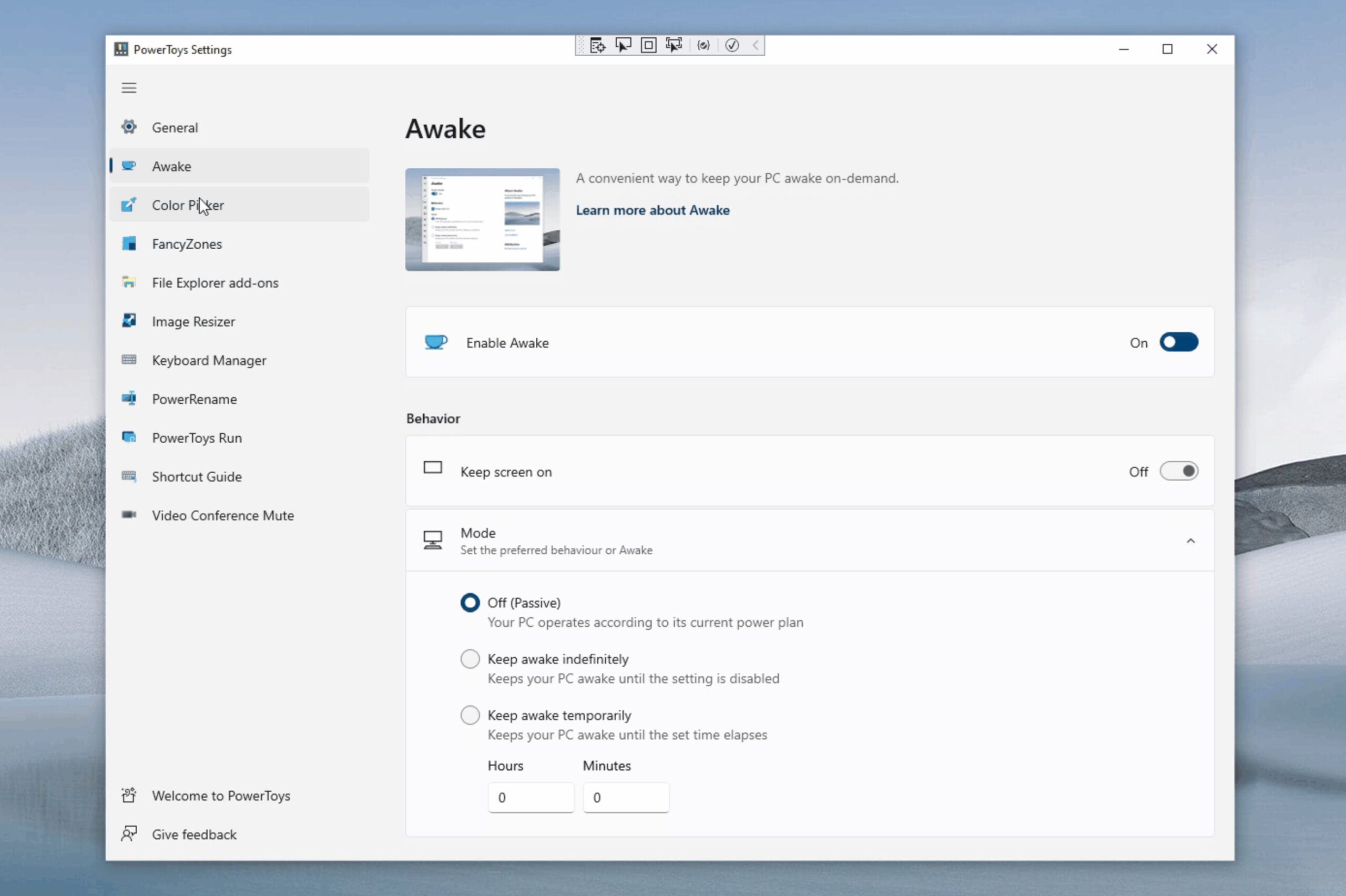Click the FancyZones sidebar icon

[129, 243]
